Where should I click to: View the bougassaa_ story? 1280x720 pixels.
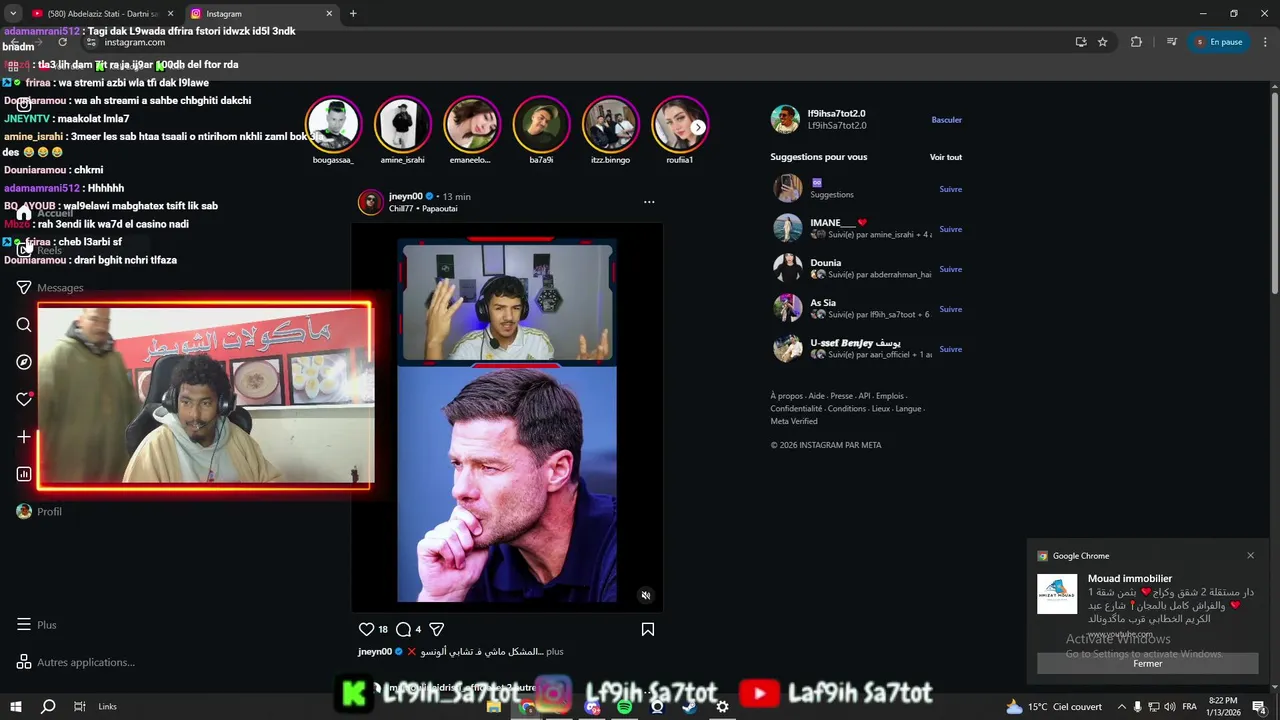(333, 123)
